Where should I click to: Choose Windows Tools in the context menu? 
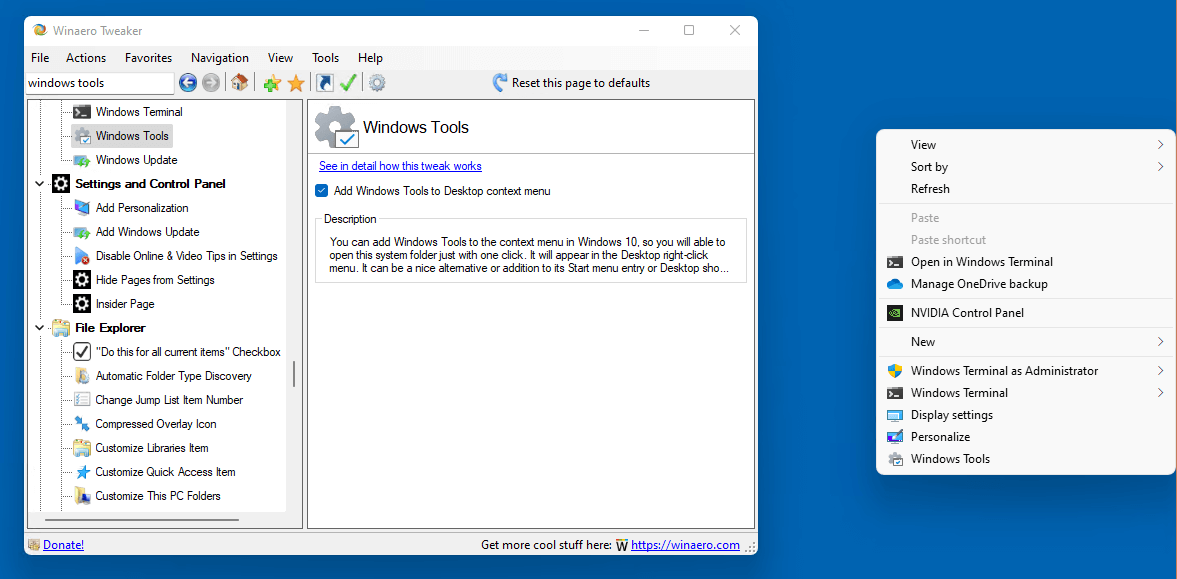pyautogui.click(x=1026, y=459)
